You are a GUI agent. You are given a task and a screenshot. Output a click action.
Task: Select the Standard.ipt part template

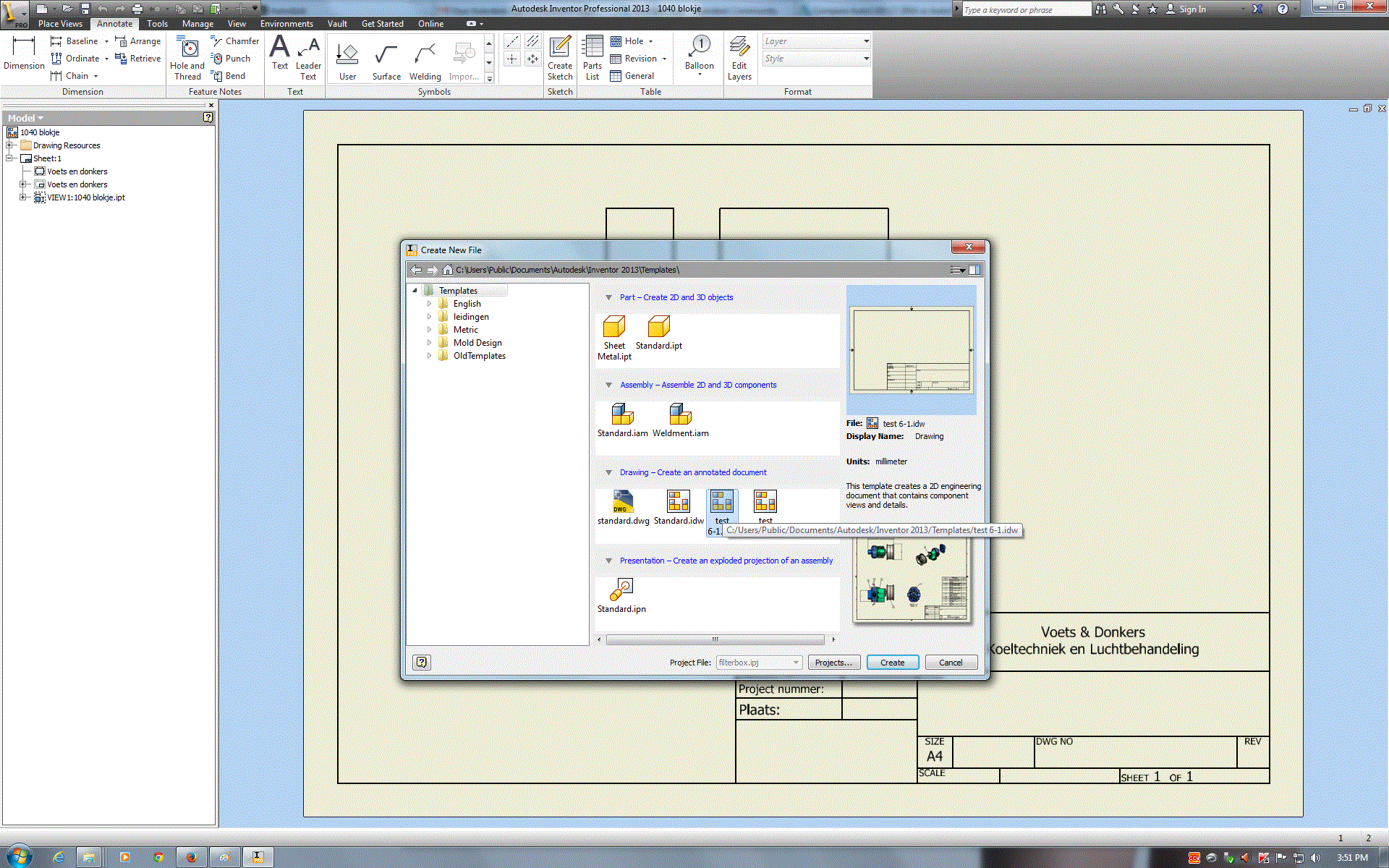pos(659,333)
